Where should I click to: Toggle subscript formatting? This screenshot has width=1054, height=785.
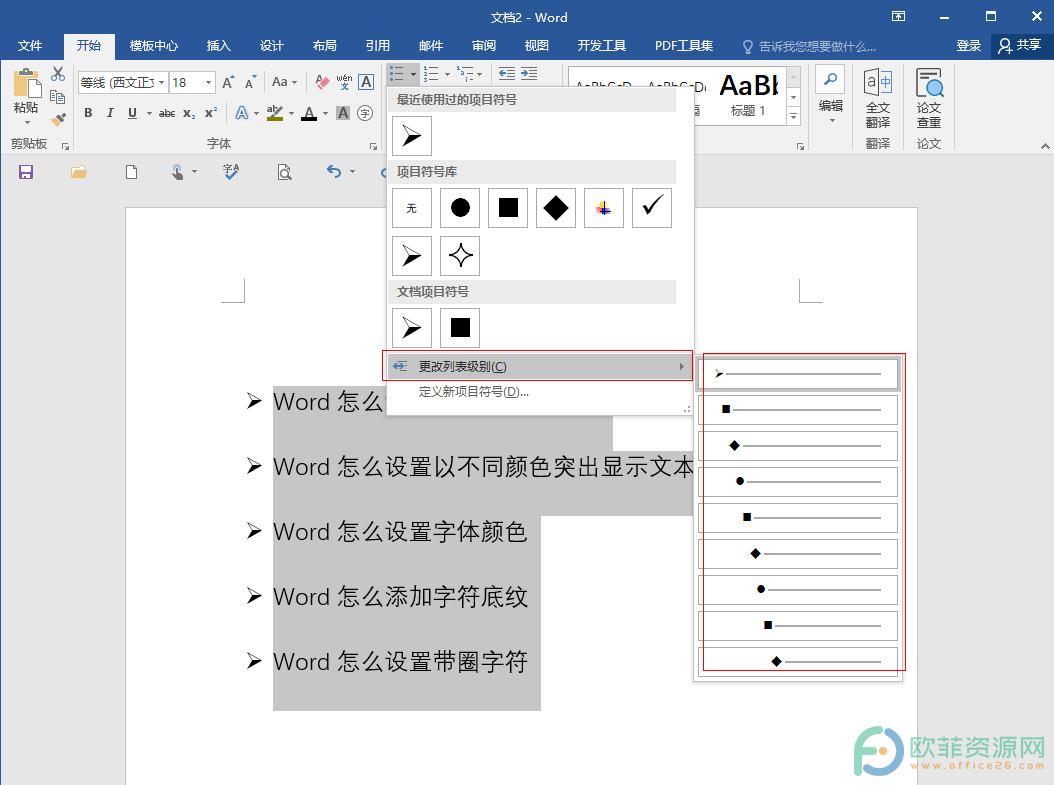pos(190,113)
